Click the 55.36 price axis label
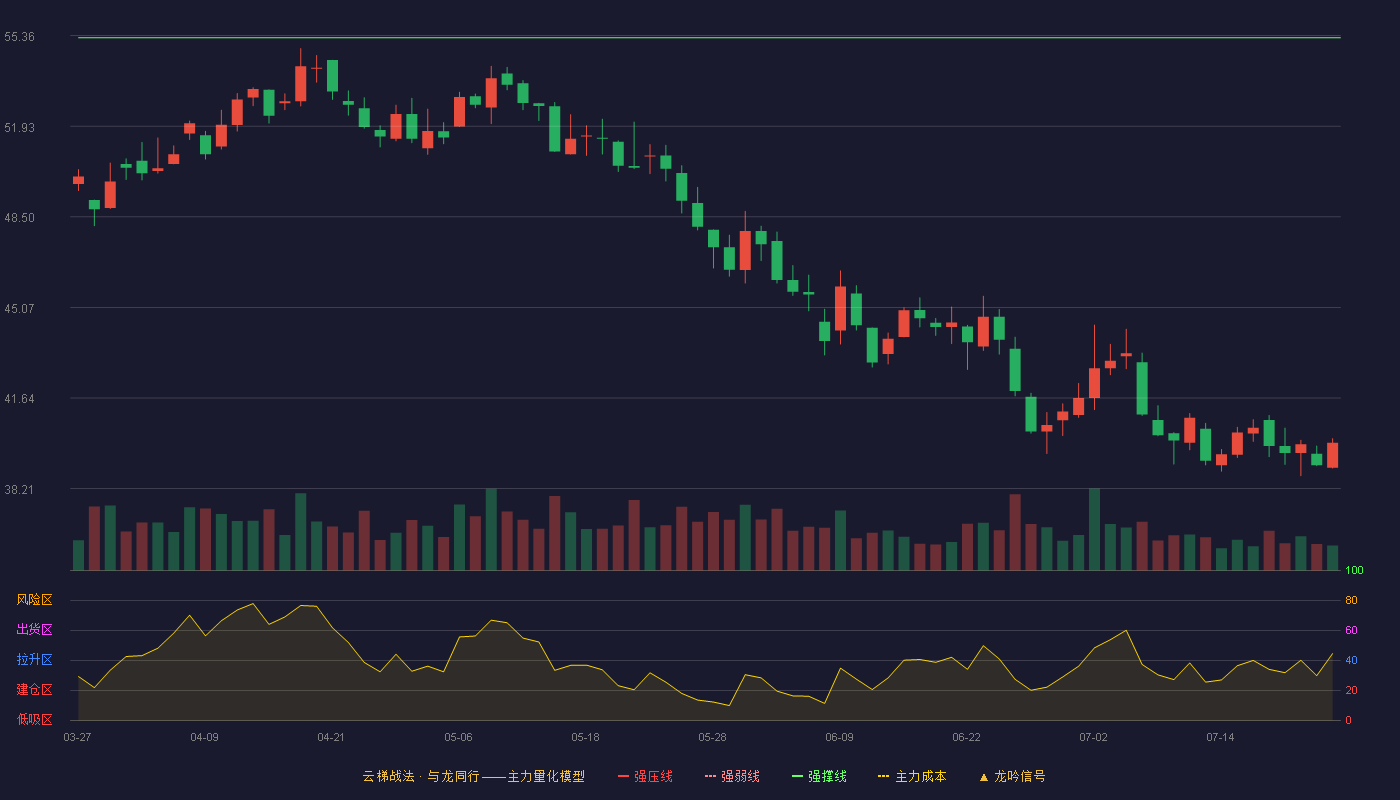The image size is (1400, 800). pos(20,37)
